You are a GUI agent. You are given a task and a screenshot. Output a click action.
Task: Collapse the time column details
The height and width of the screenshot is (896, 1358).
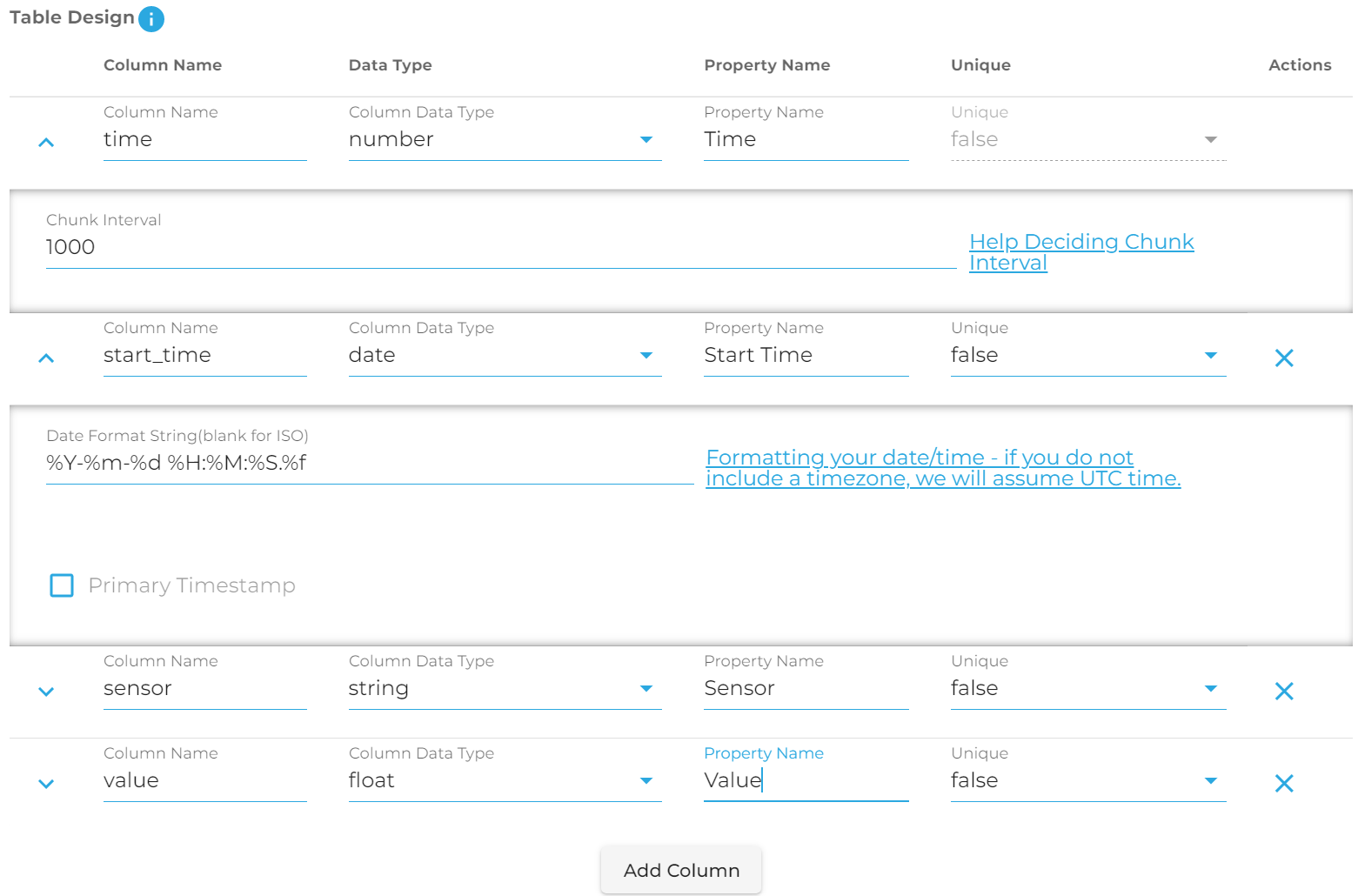[x=47, y=142]
